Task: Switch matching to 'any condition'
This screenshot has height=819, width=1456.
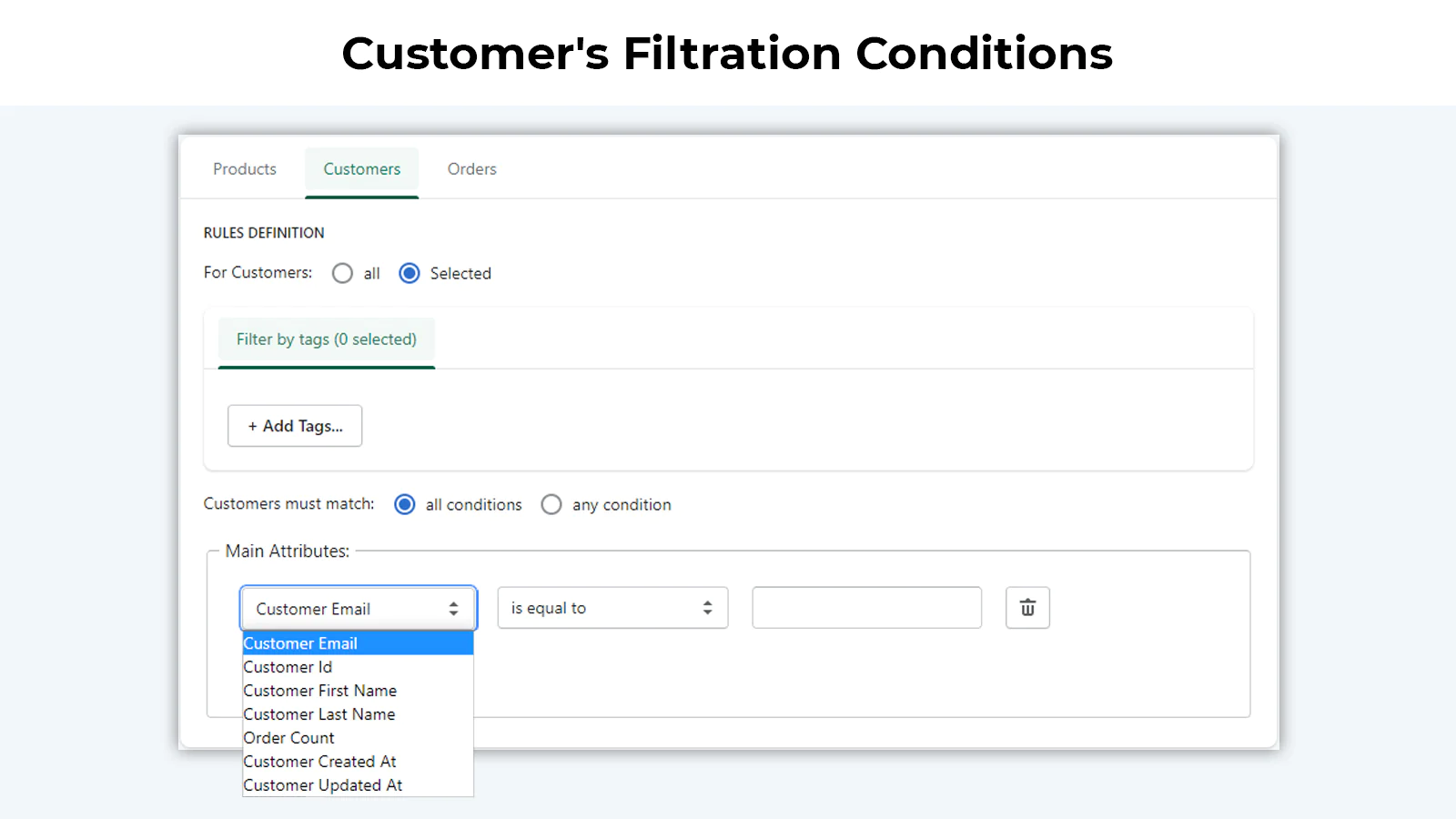Action: (551, 504)
